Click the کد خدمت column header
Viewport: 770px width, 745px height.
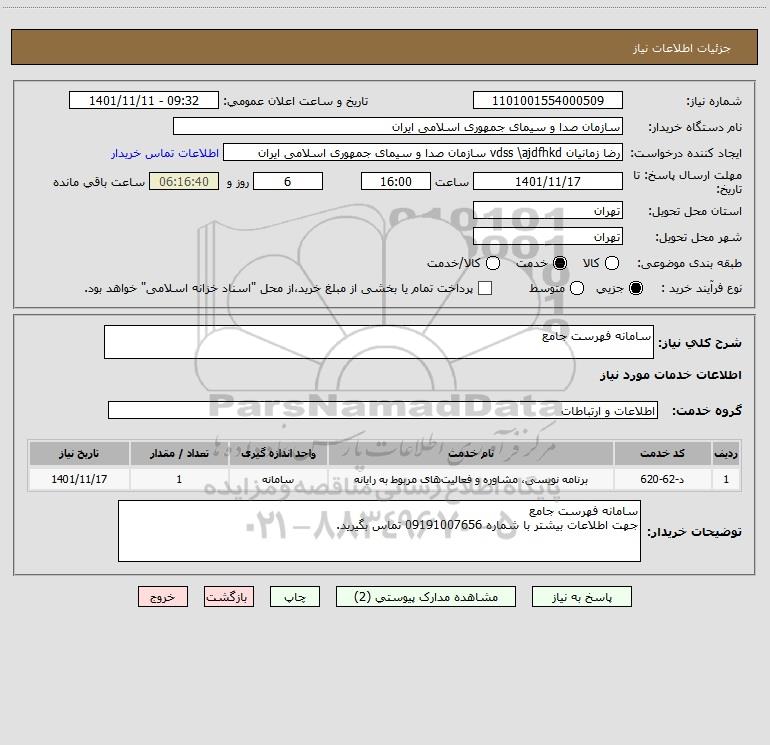pyautogui.click(x=662, y=453)
